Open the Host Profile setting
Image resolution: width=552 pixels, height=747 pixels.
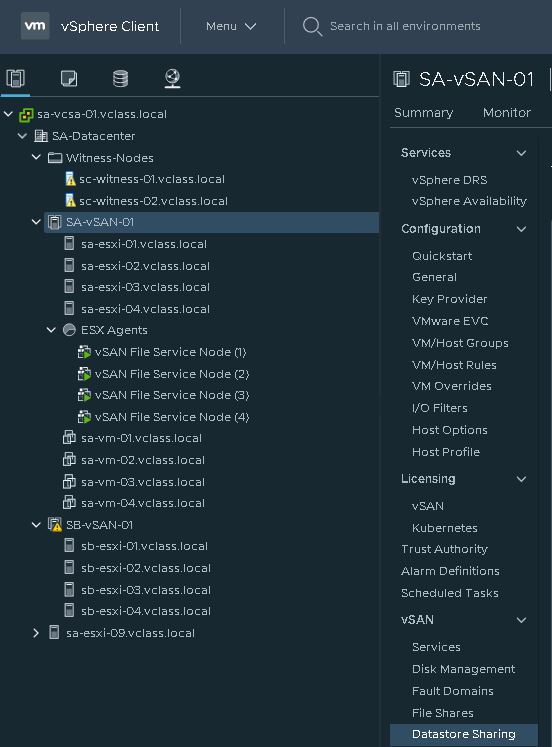446,452
